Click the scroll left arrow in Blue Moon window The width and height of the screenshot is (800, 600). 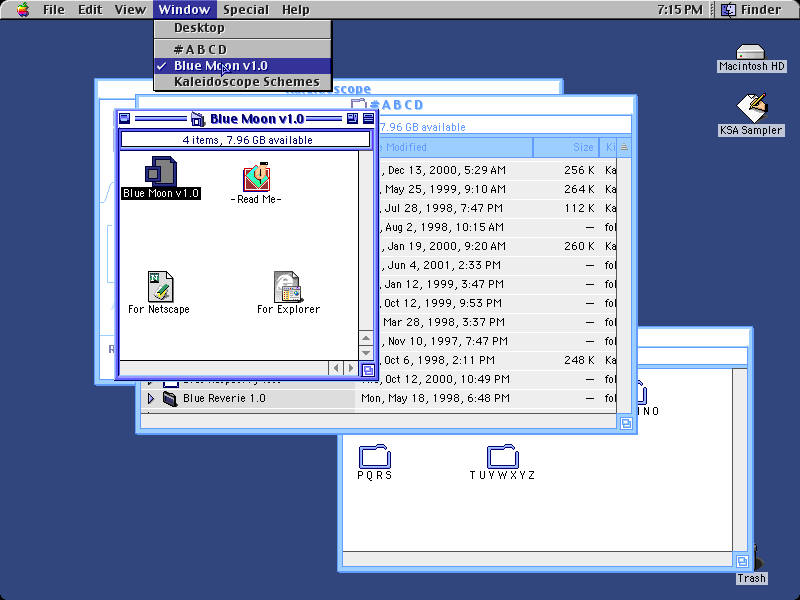tap(336, 368)
